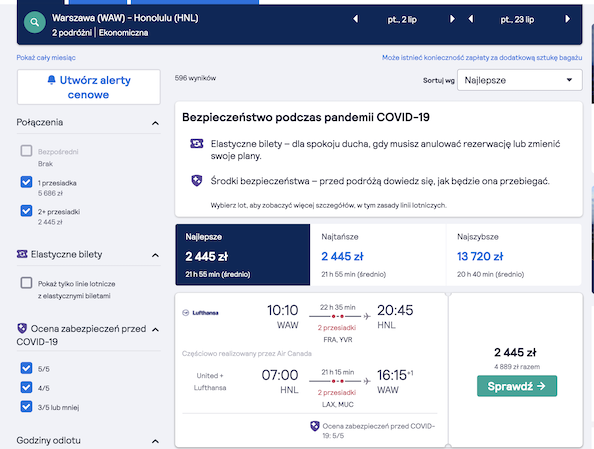Click the green Sprawdź button
Screen dimensions: 594x449
[517, 386]
